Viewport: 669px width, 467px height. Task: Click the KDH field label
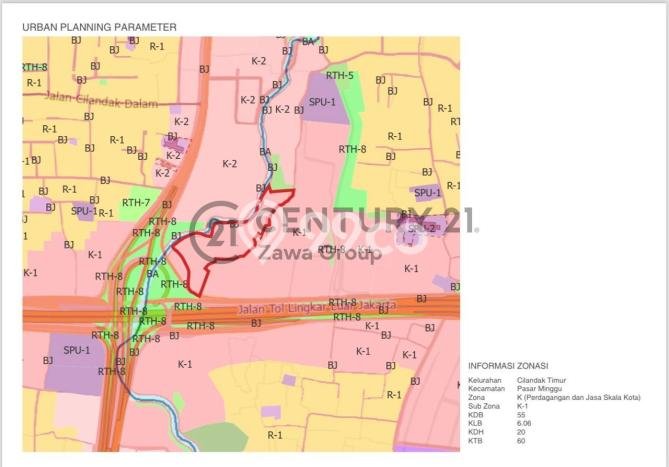(476, 432)
